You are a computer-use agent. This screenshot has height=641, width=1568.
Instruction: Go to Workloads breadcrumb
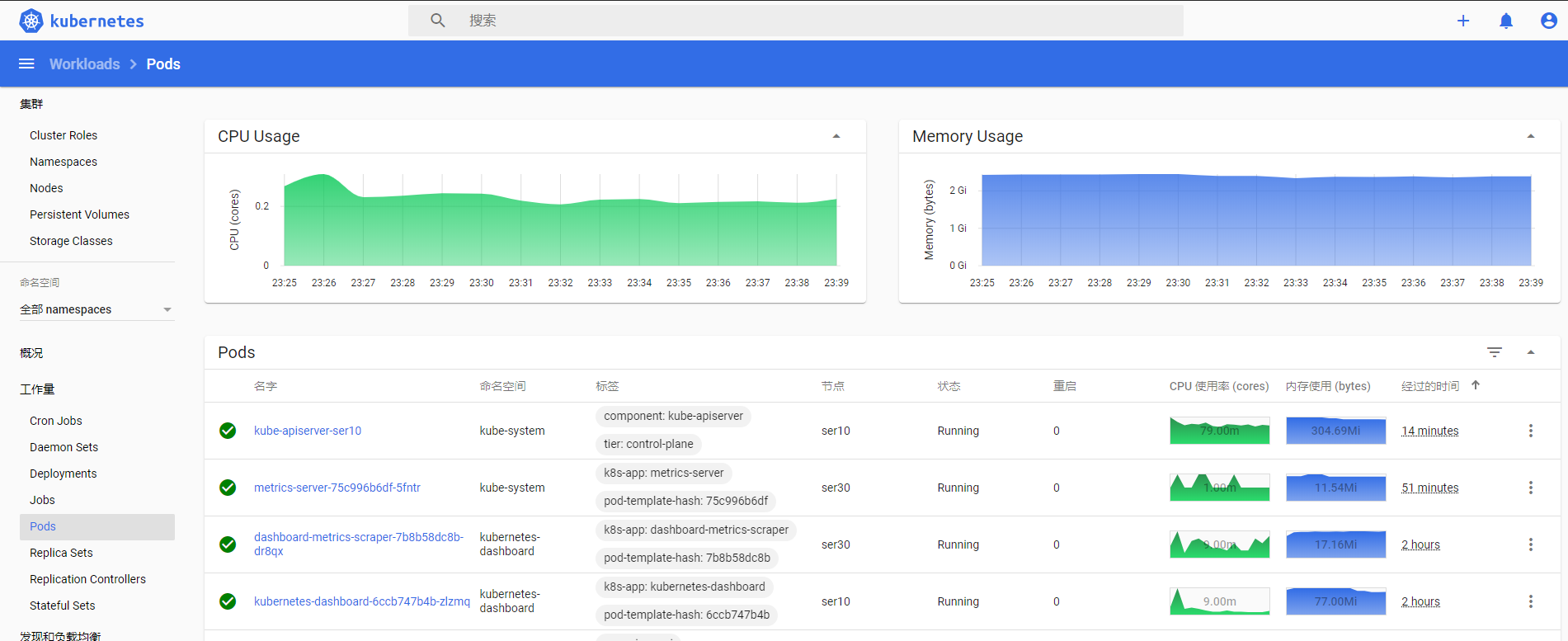[84, 64]
